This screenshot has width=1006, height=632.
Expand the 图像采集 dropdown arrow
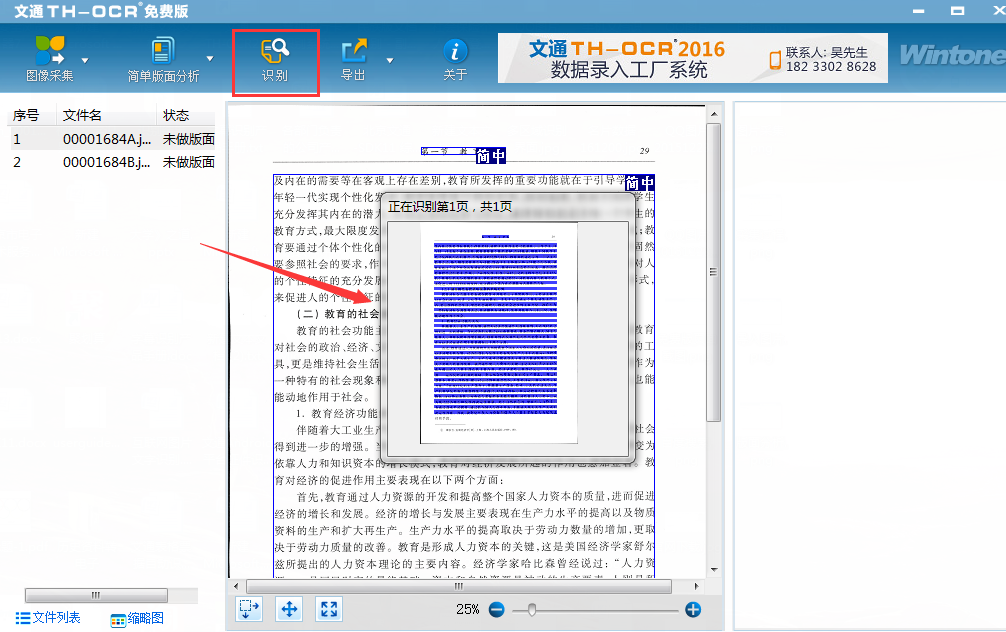coord(85,59)
